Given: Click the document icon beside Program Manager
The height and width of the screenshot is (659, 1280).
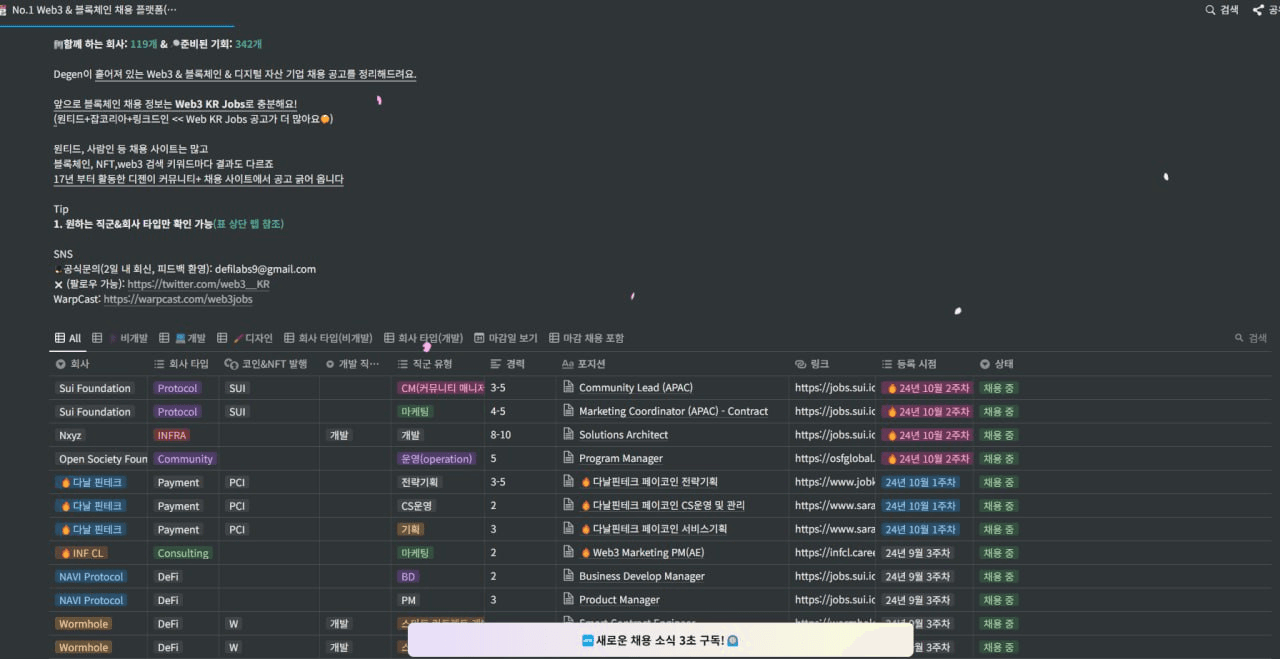Looking at the screenshot, I should pos(568,458).
